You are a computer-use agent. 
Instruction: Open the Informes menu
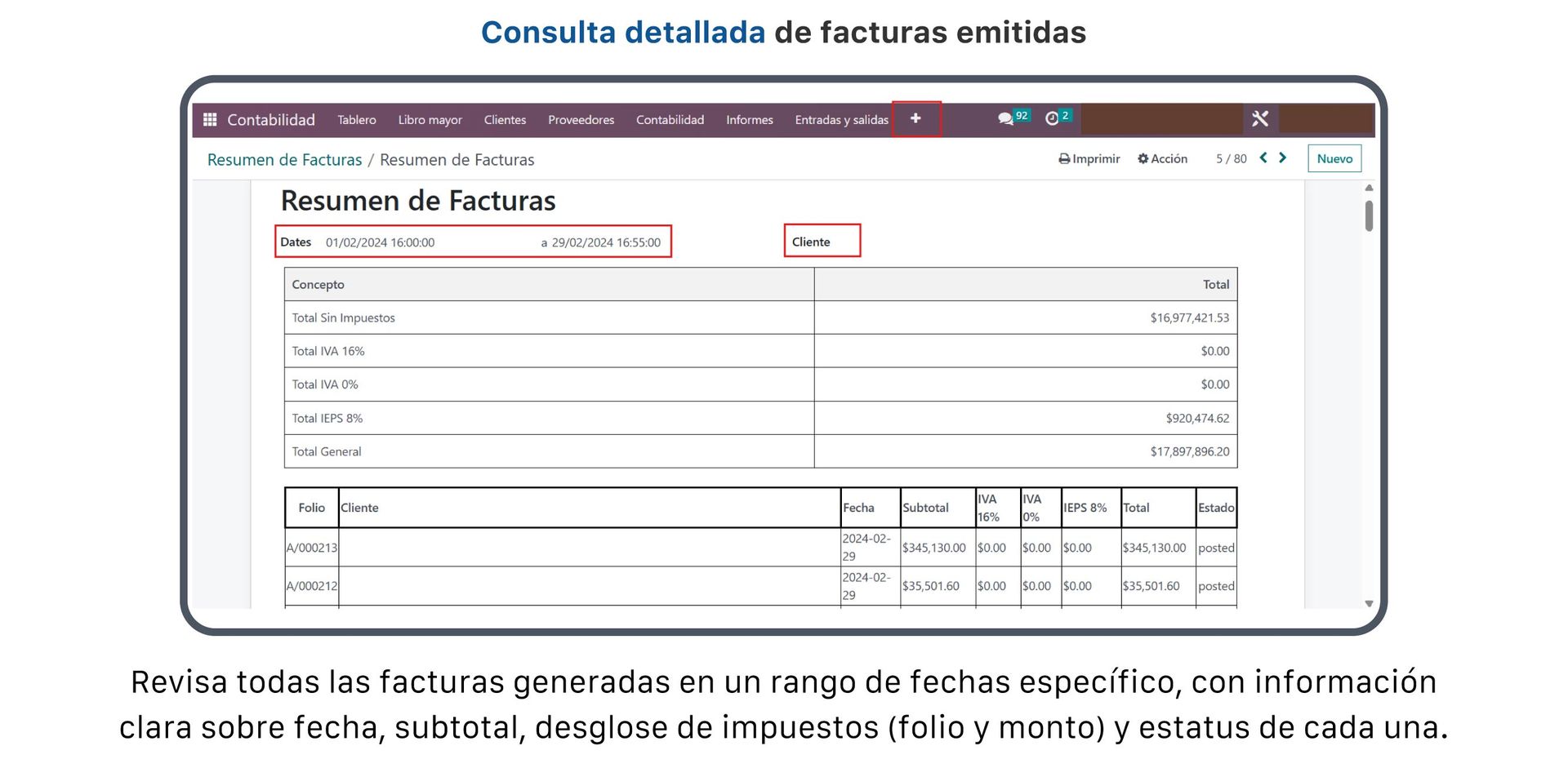pos(749,120)
